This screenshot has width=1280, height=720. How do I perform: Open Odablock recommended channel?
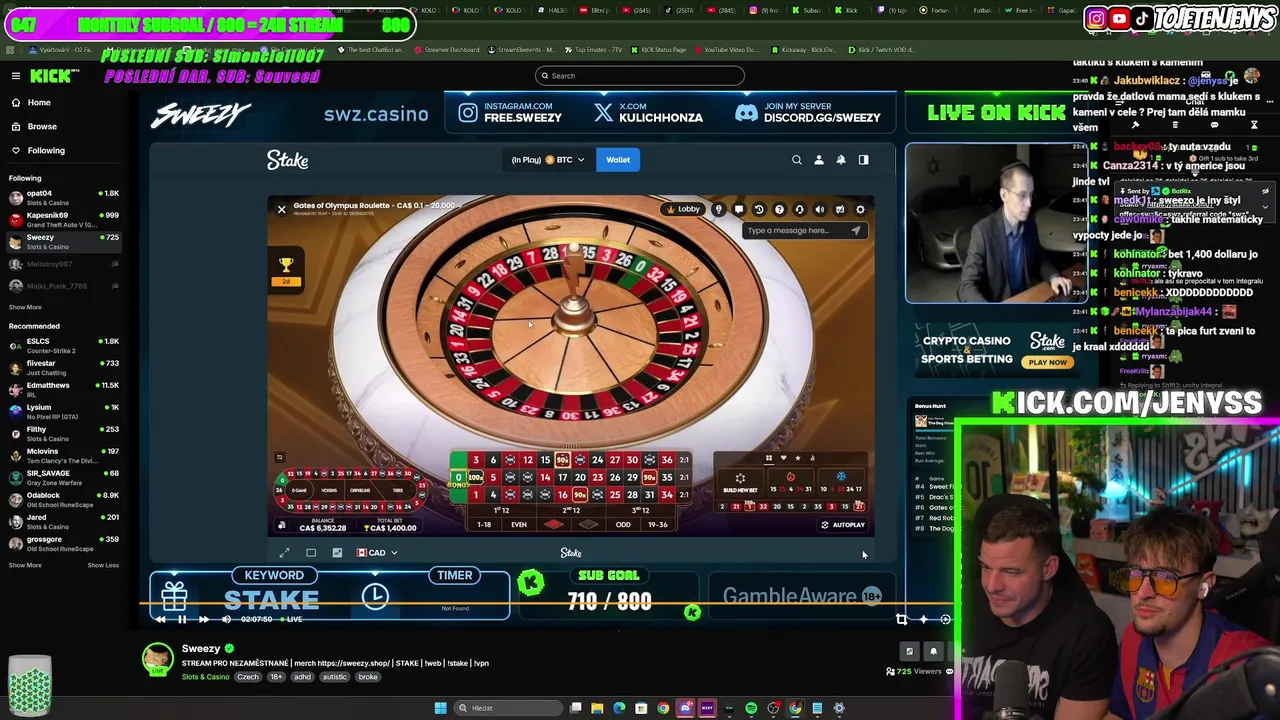pyautogui.click(x=62, y=499)
